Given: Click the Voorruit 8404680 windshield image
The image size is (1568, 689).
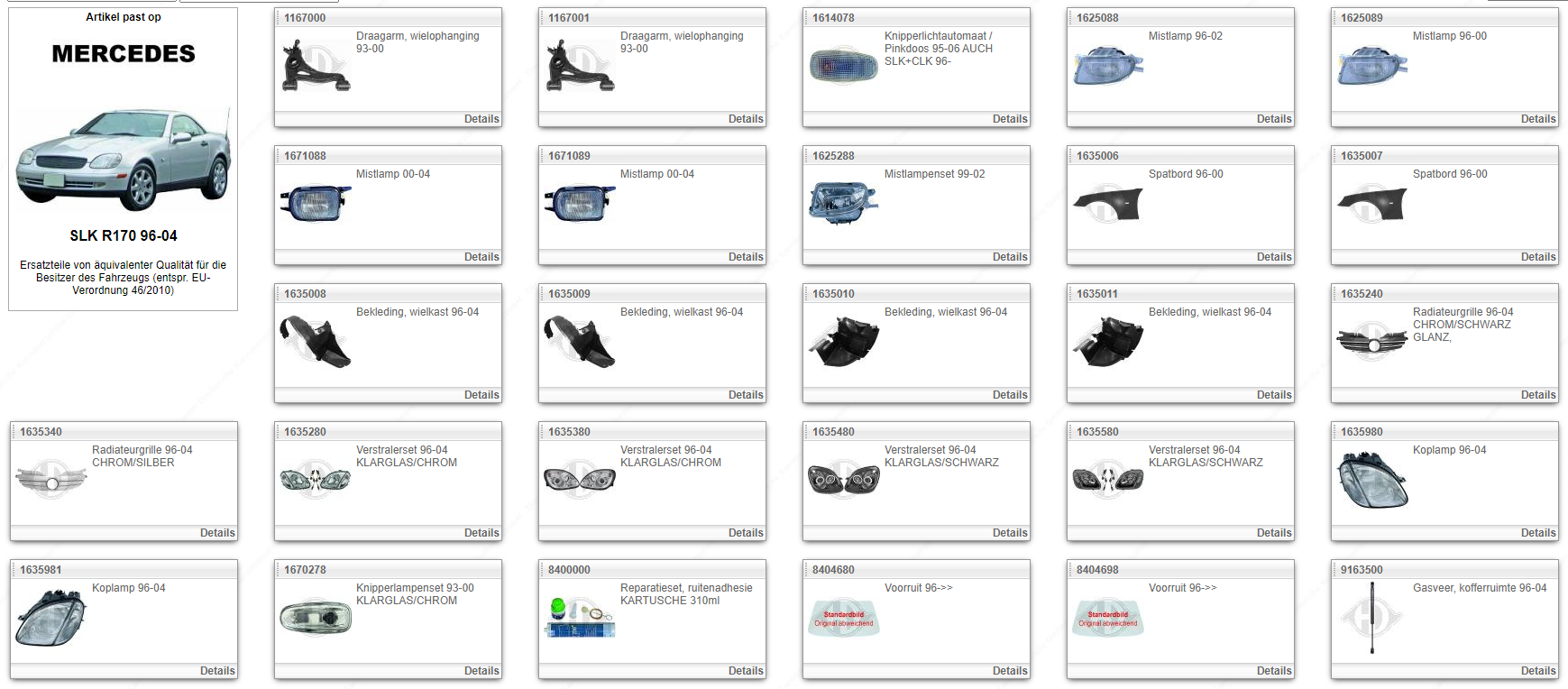Looking at the screenshot, I should click(x=843, y=618).
